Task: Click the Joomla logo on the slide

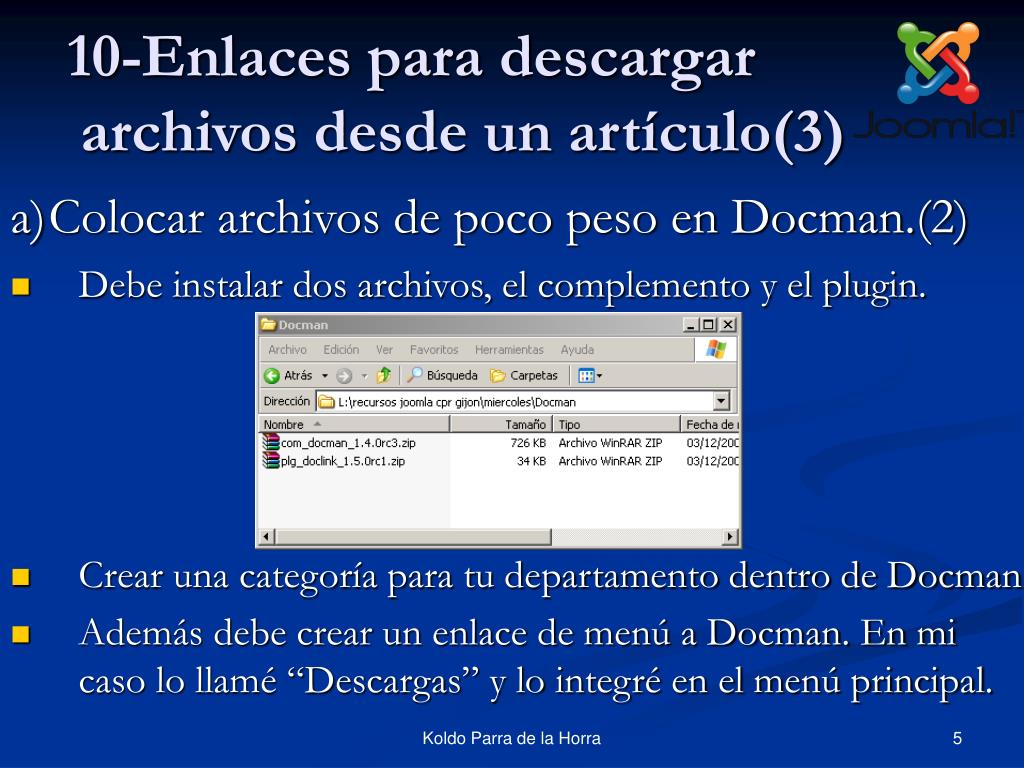Action: click(938, 80)
